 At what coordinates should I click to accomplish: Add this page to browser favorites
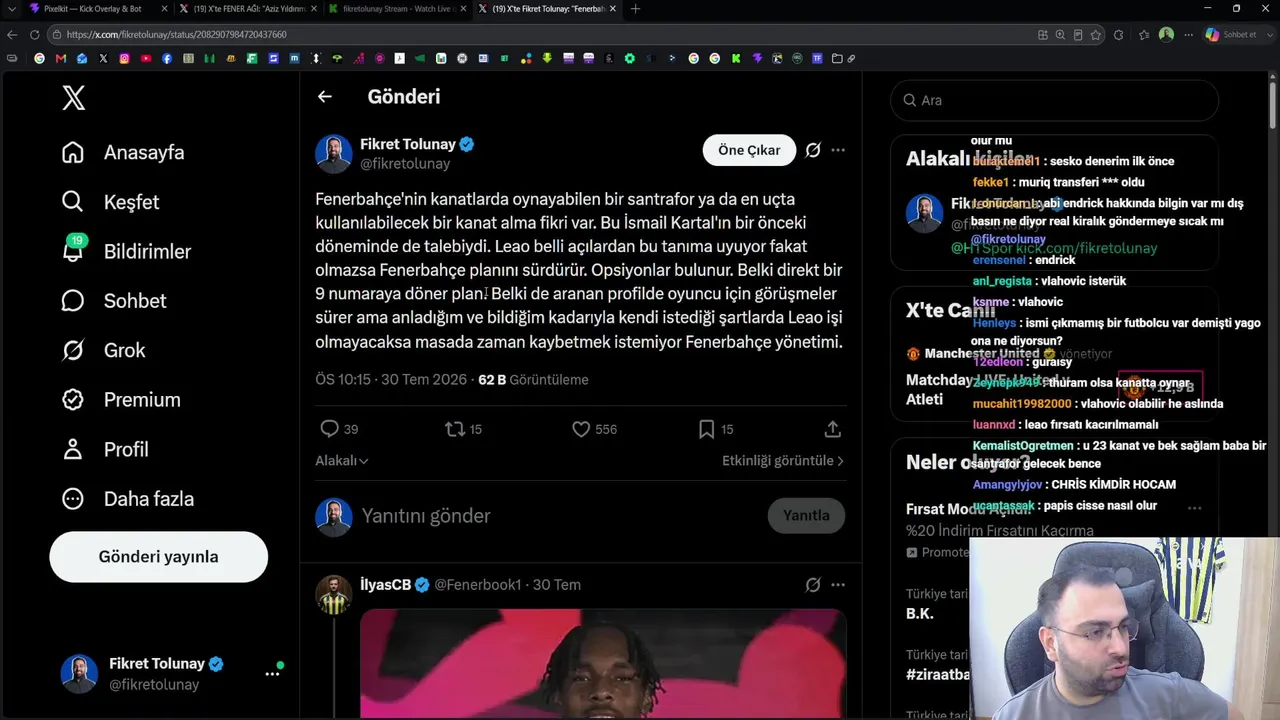point(1096,35)
